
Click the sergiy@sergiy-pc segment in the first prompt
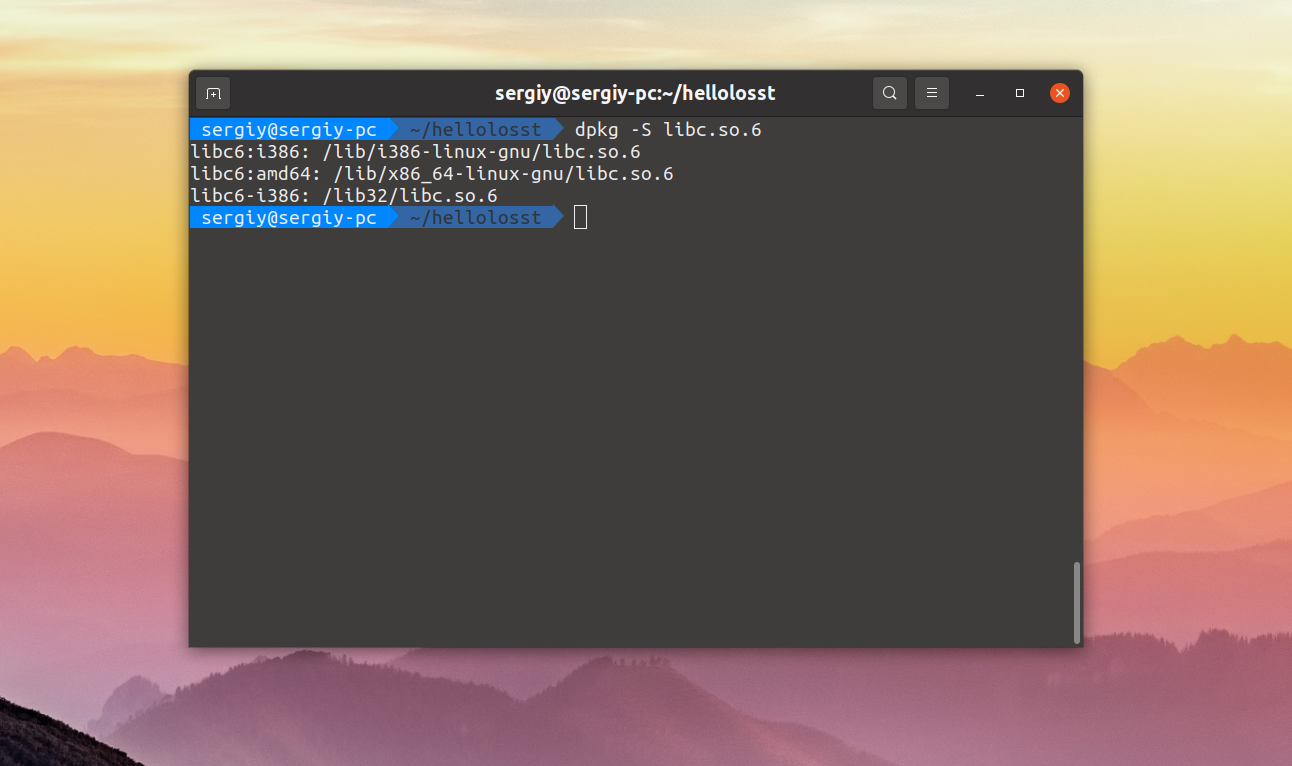[289, 130]
